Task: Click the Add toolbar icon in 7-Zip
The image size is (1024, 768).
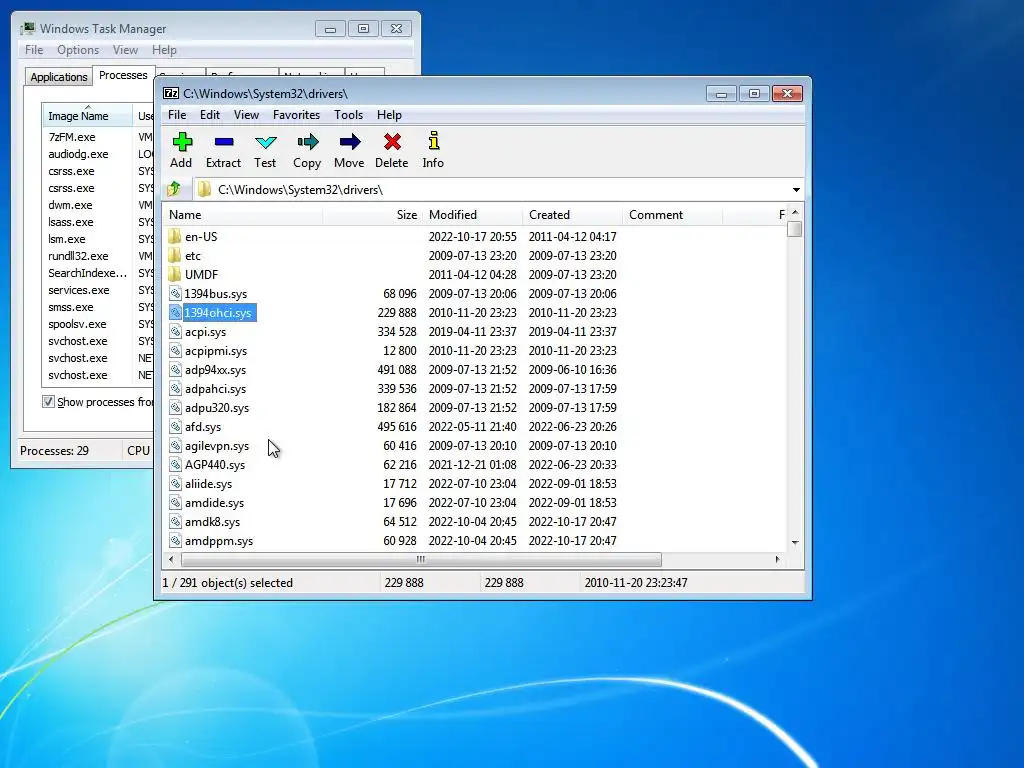Action: coord(182,142)
